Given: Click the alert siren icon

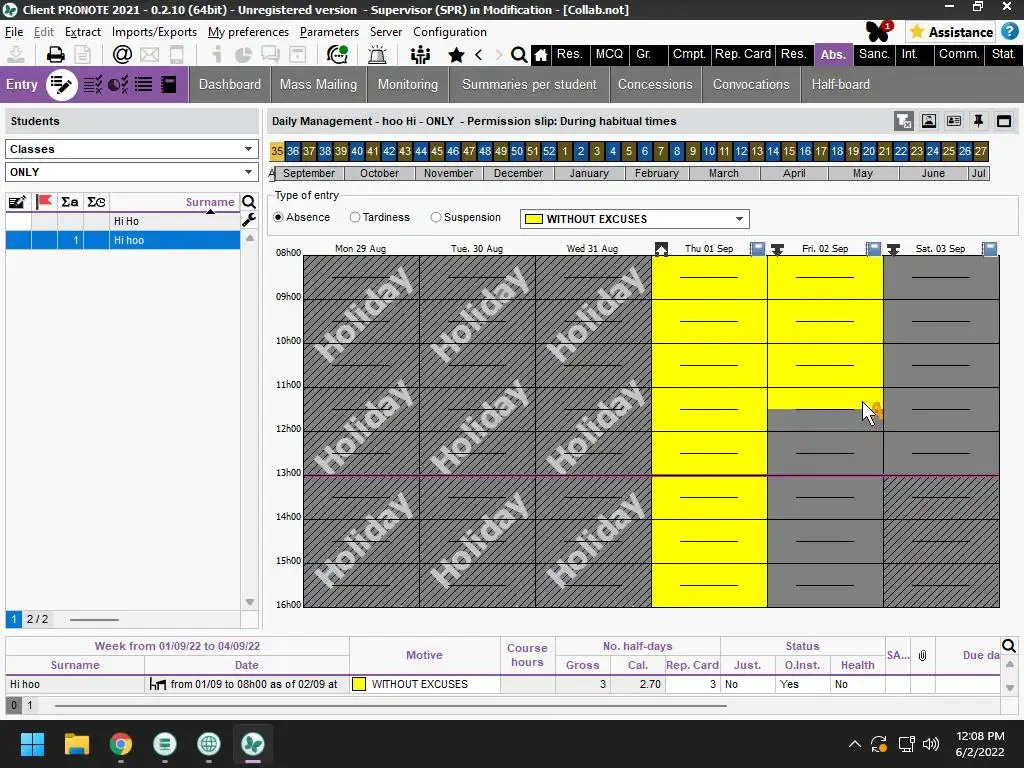Looking at the screenshot, I should click(377, 54).
